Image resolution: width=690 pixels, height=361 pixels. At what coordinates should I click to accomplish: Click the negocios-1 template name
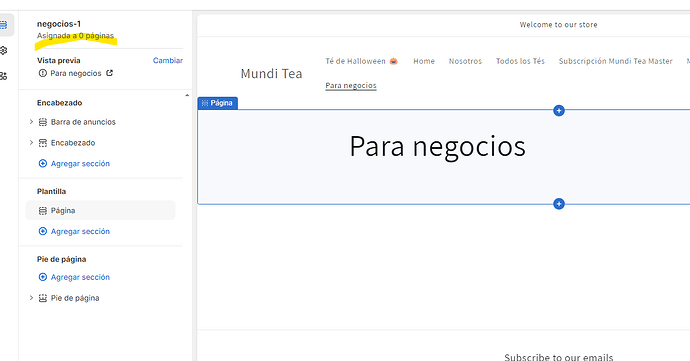[x=59, y=24]
